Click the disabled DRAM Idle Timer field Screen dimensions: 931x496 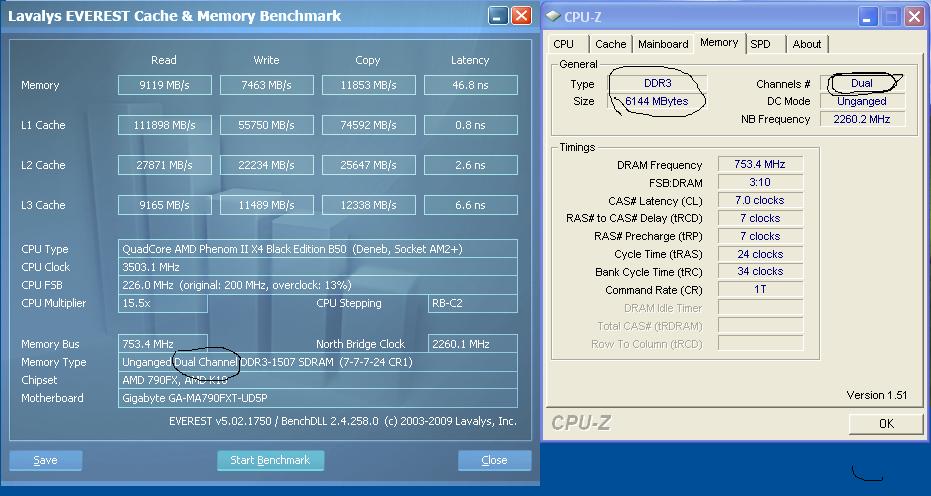[761, 308]
